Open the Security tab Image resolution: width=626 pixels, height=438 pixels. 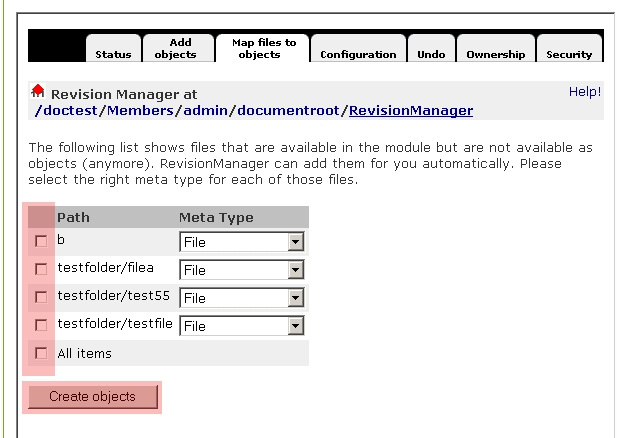(x=568, y=54)
